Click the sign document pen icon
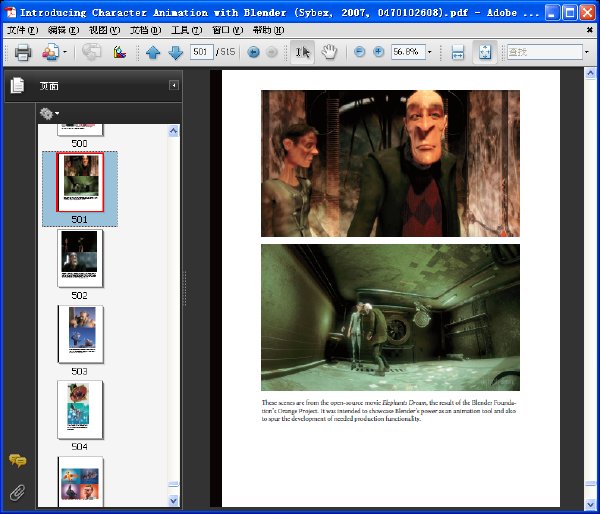Viewport: 600px width, 514px height. tap(119, 52)
